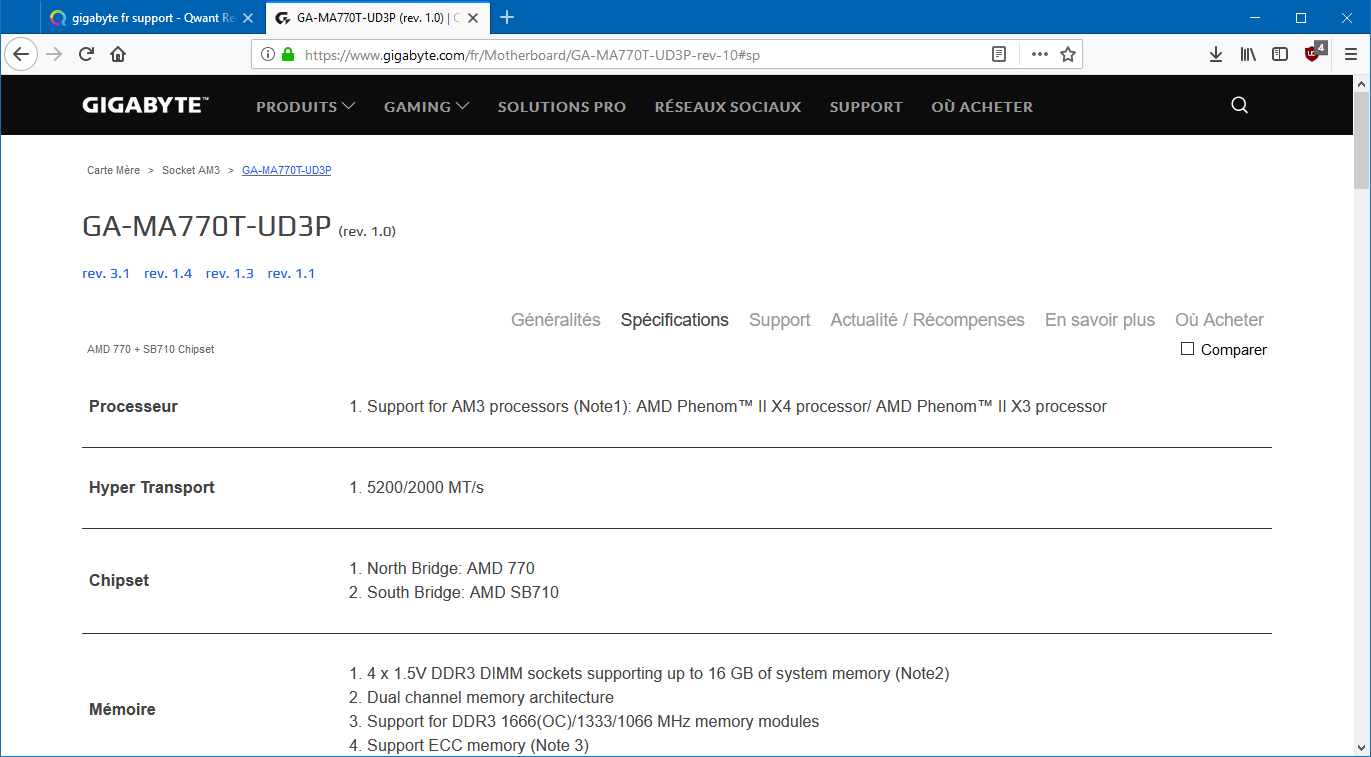The image size is (1371, 757).
Task: Open a new browser tab
Action: click(x=507, y=17)
